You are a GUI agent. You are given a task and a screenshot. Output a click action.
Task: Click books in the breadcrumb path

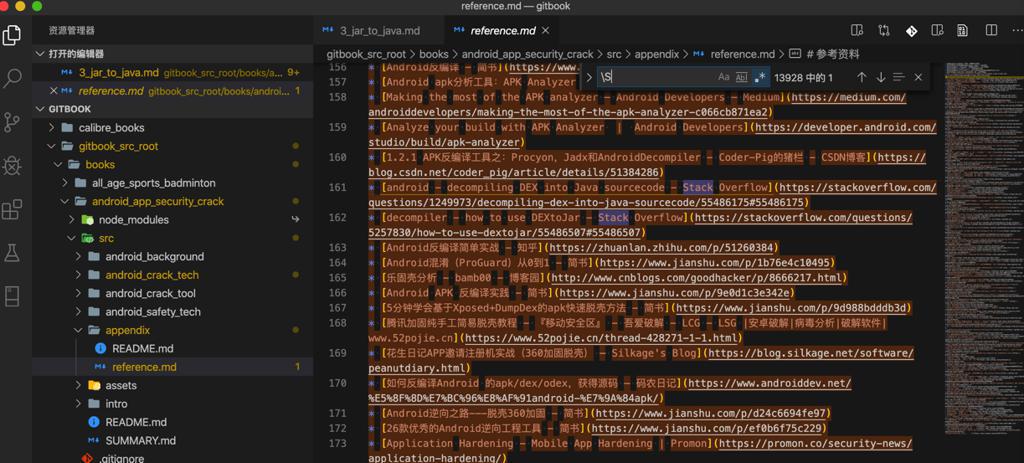(434, 54)
